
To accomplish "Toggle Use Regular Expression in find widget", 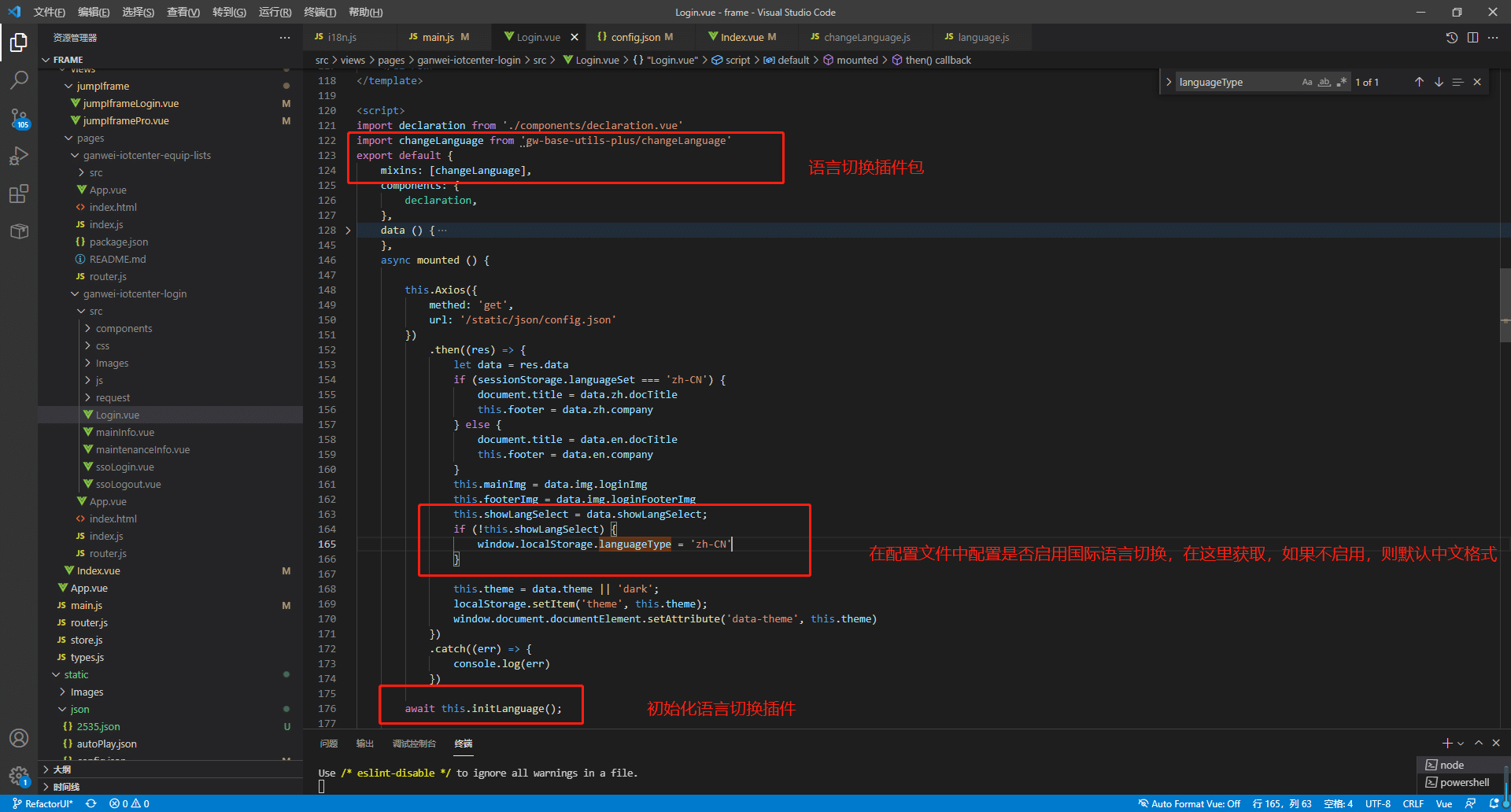I will pyautogui.click(x=1342, y=82).
